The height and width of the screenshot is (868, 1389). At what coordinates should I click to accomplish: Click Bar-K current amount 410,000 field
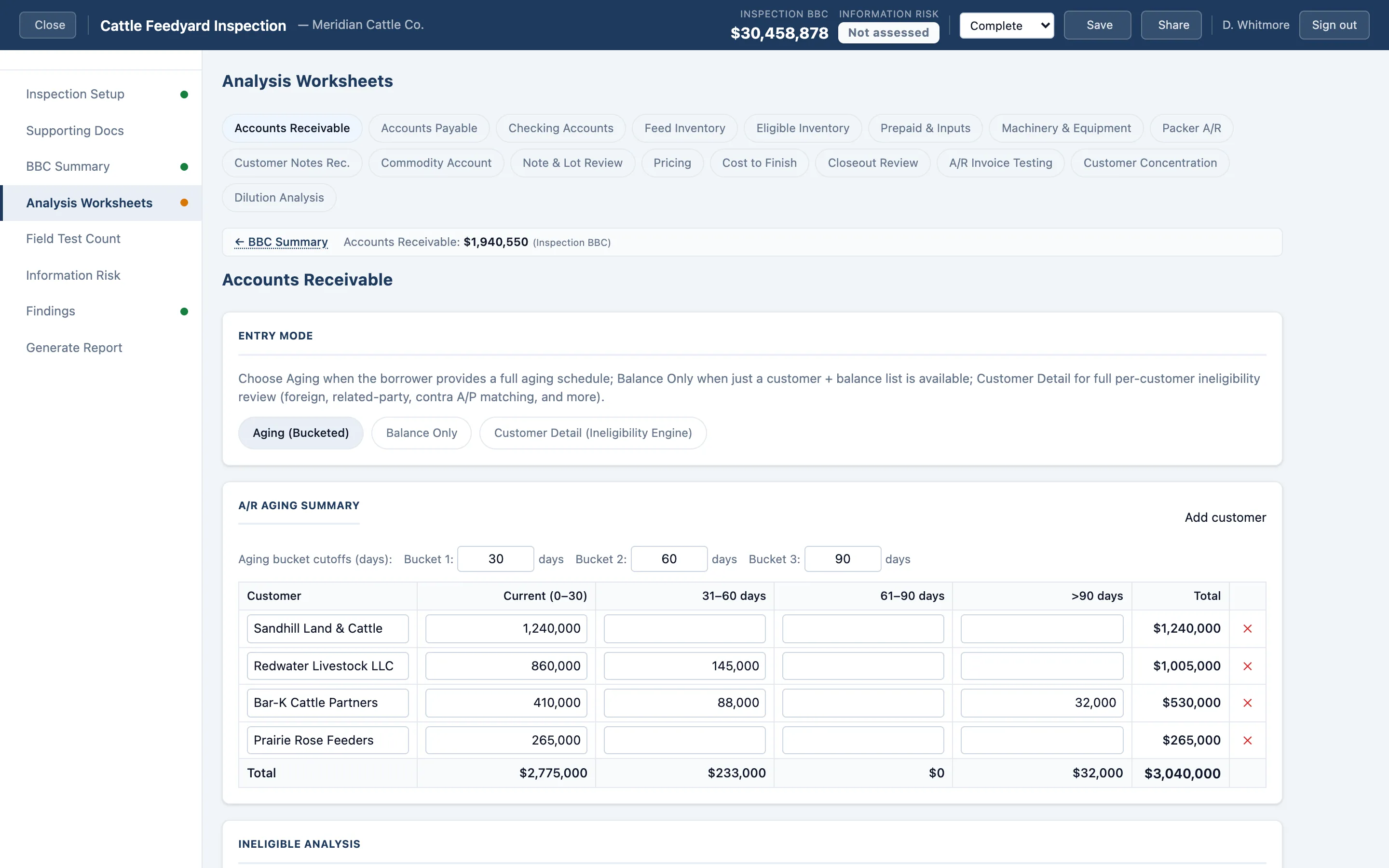point(506,703)
